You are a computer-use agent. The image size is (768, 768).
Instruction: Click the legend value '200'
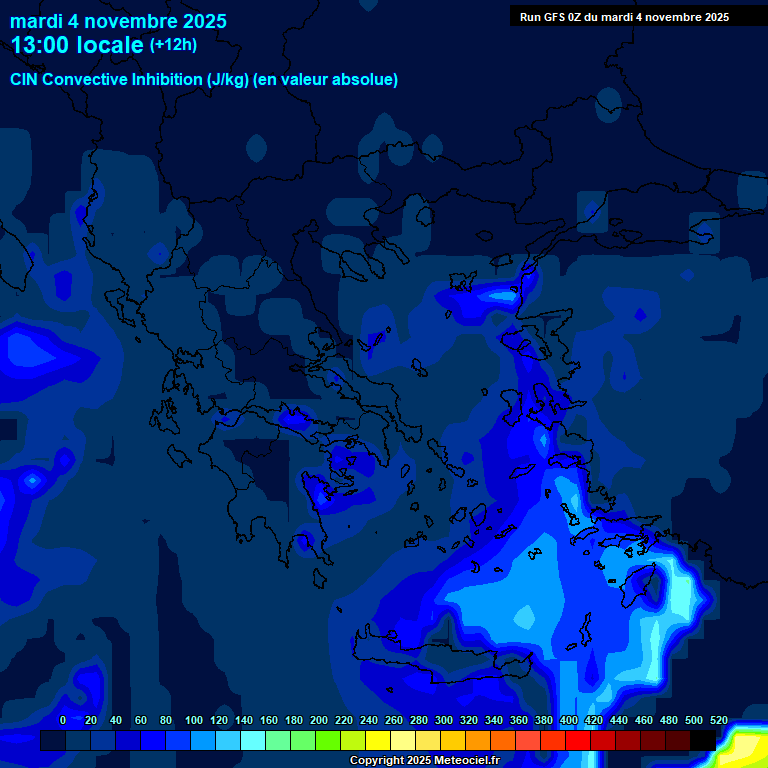(319, 720)
